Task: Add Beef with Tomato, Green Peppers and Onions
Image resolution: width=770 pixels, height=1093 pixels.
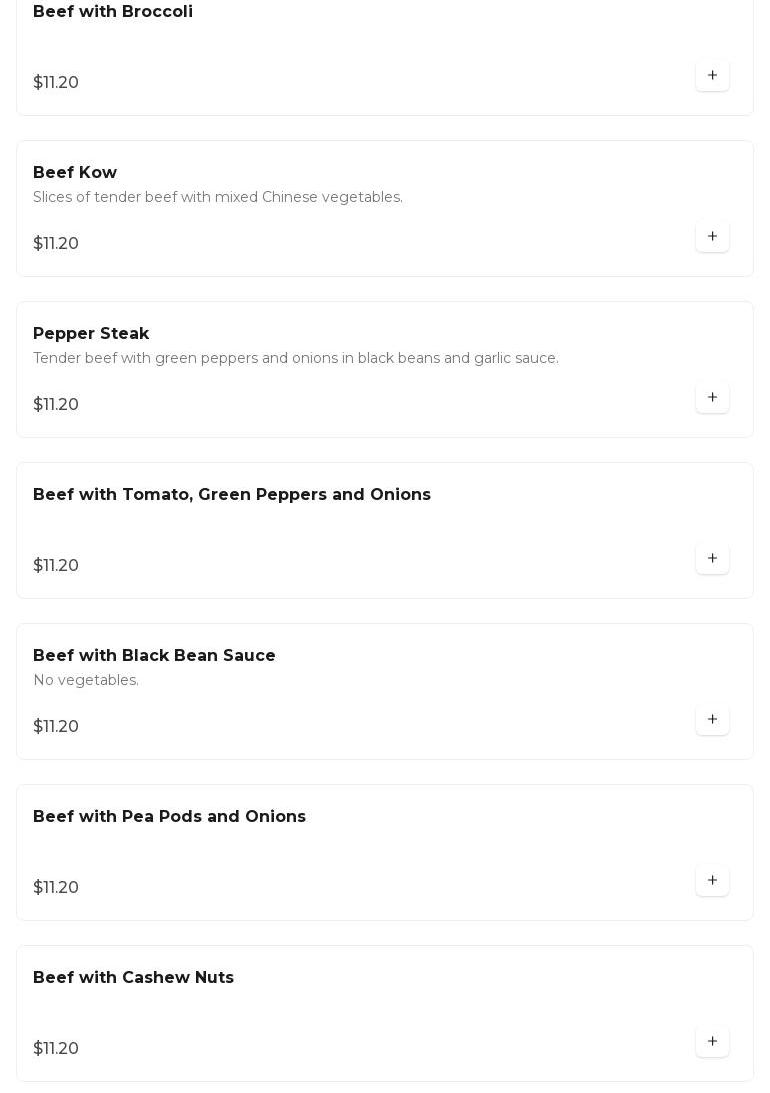Action: (712, 559)
